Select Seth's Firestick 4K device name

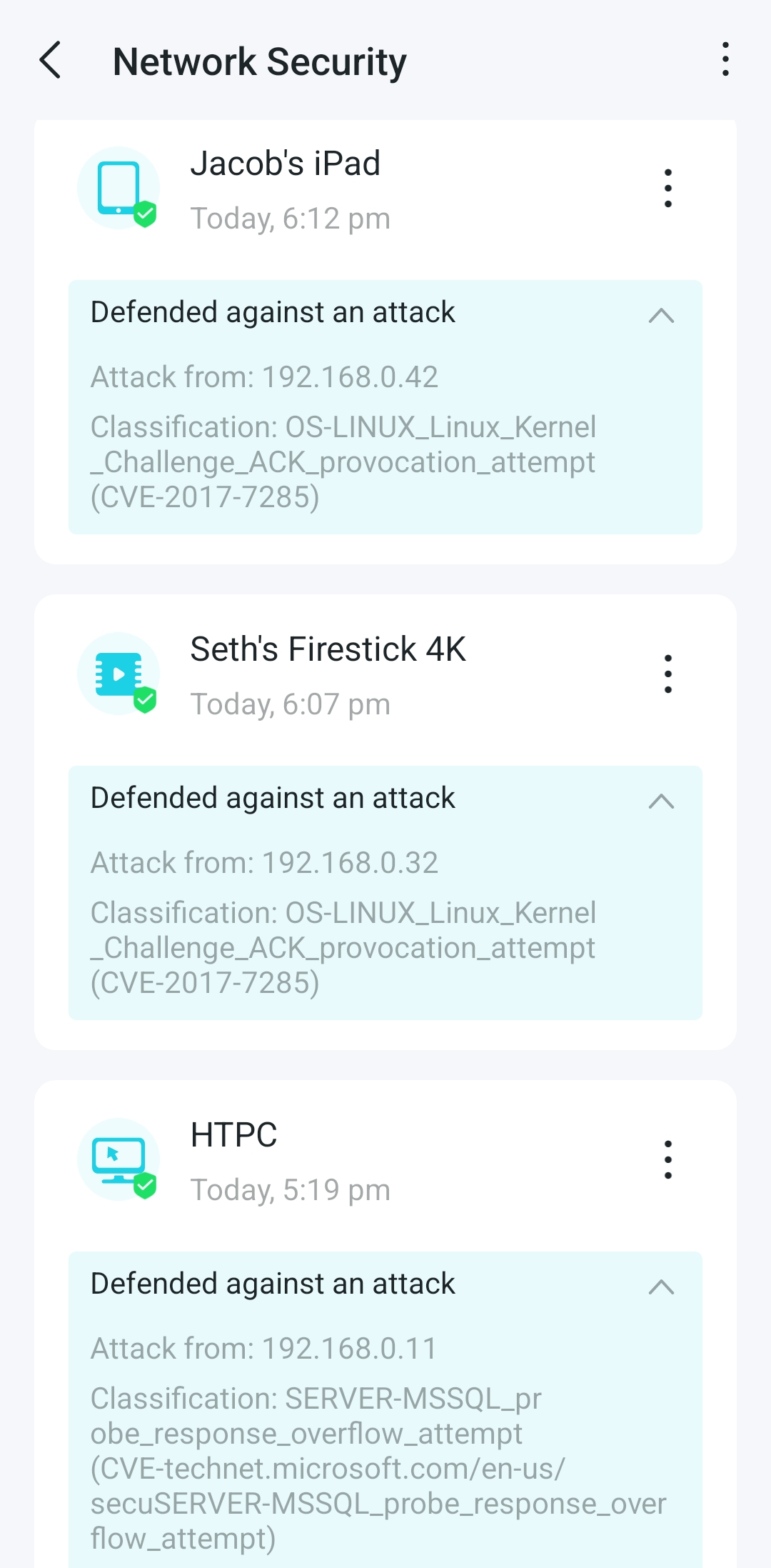coord(328,649)
